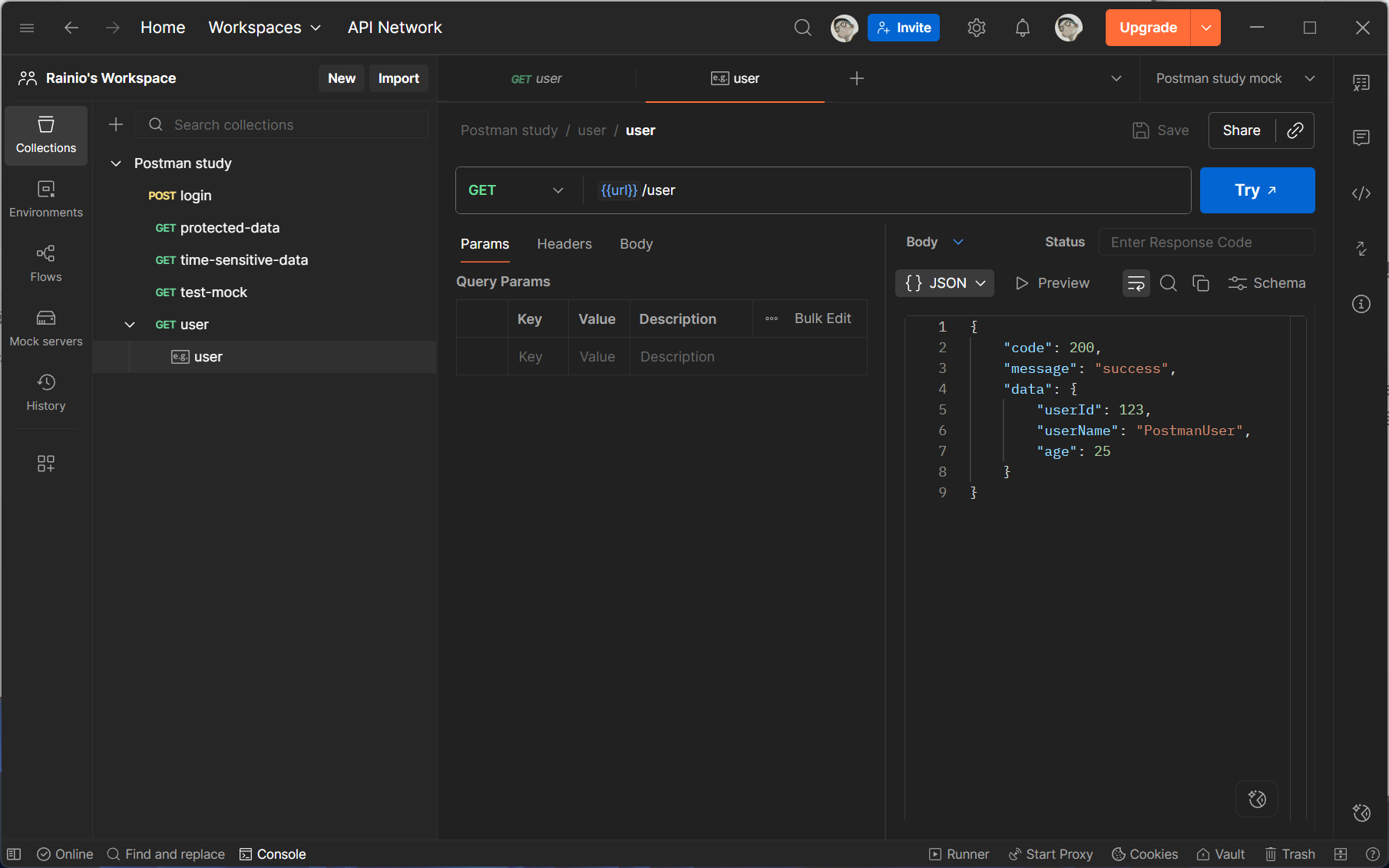The width and height of the screenshot is (1389, 868).
Task: Click the request URL field
Action: (x=887, y=190)
